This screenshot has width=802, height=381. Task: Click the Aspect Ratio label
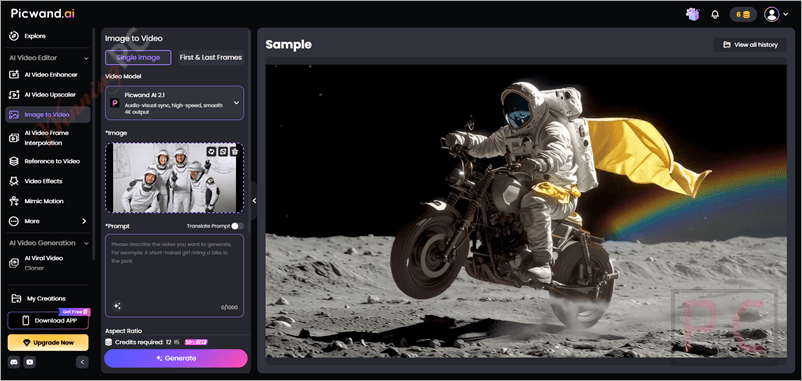(x=123, y=331)
